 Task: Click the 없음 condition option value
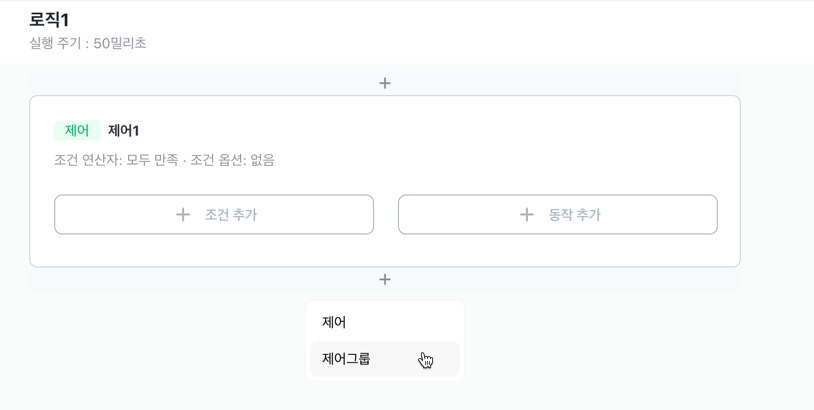(262, 160)
